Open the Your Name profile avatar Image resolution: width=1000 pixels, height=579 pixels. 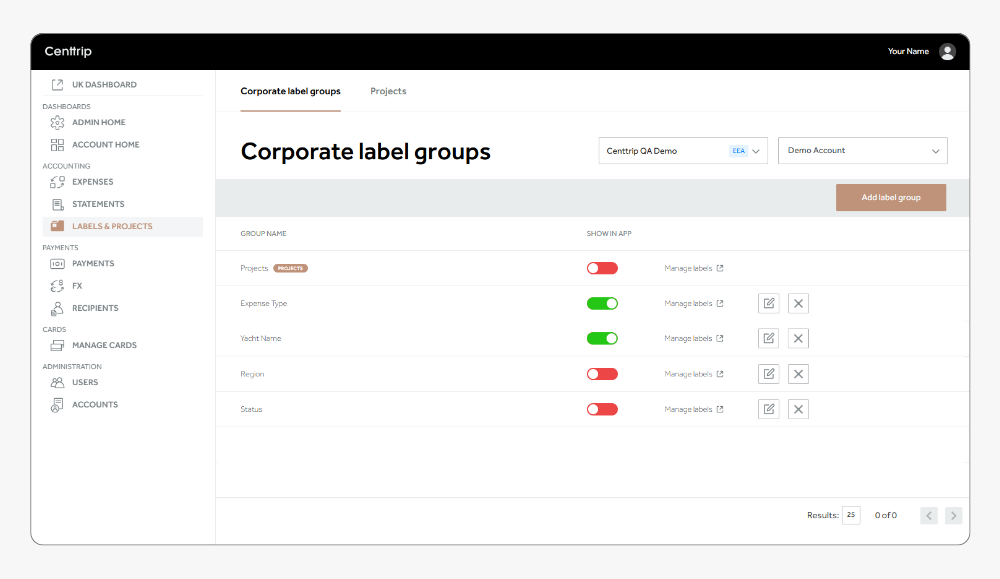click(x=946, y=51)
